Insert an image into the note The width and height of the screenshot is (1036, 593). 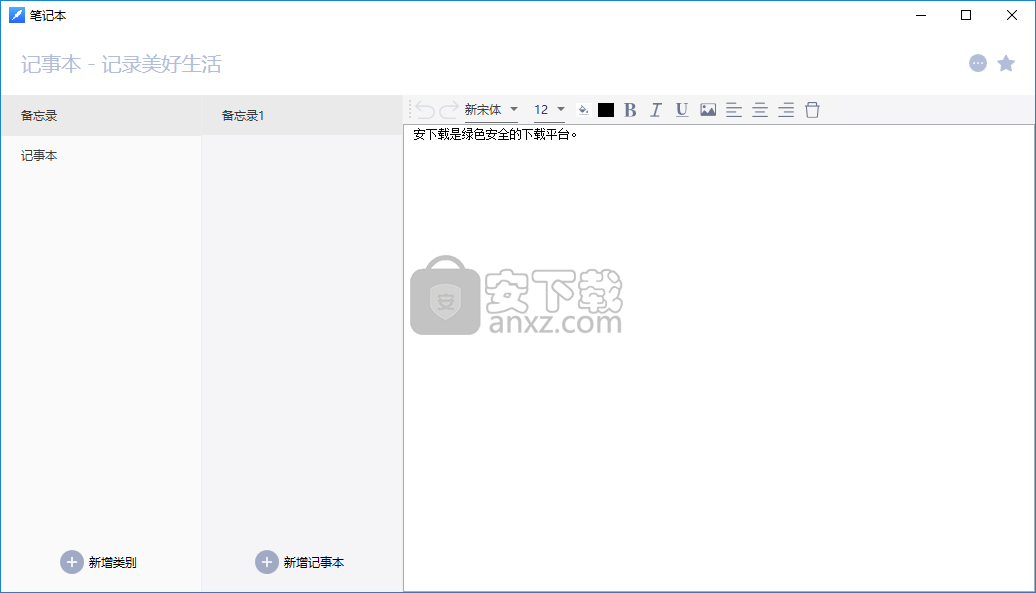click(x=708, y=110)
